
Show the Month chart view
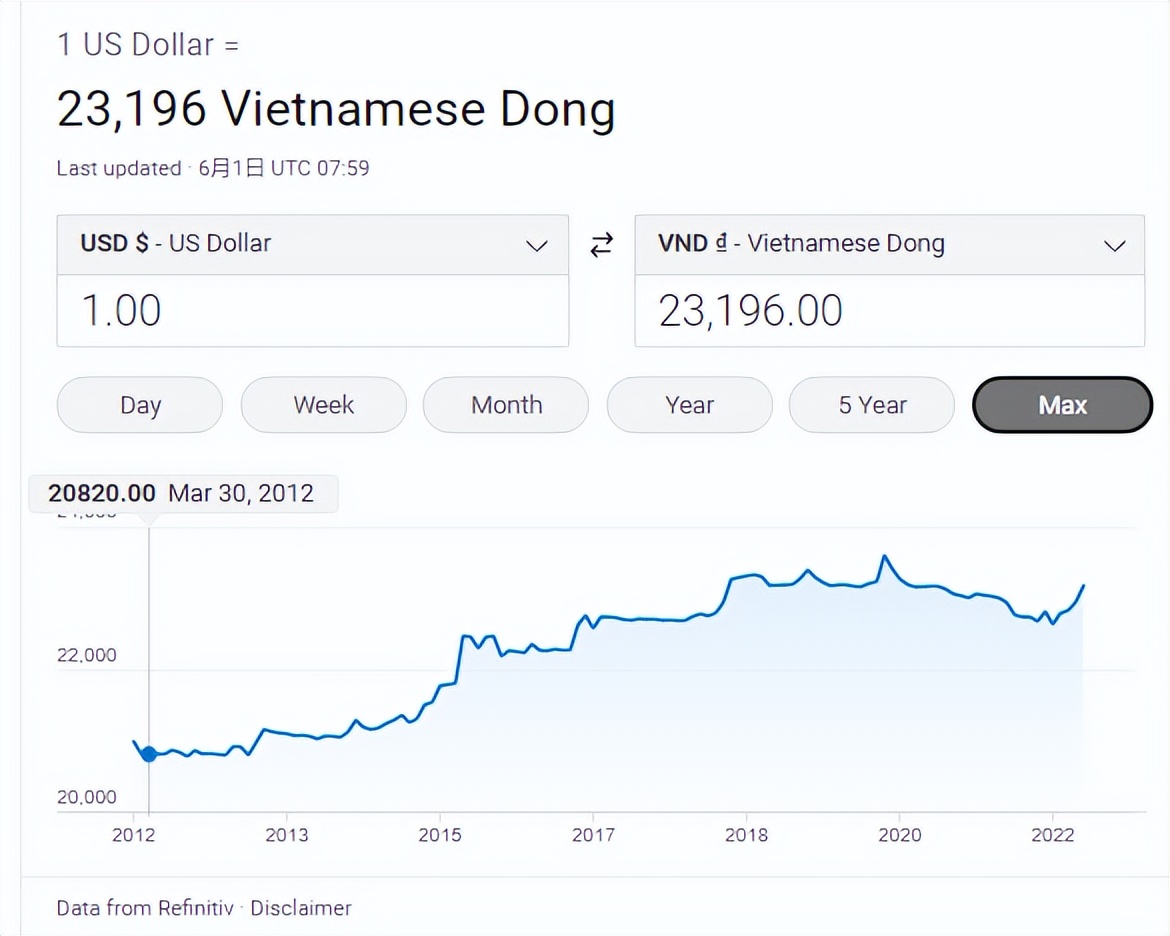pyautogui.click(x=506, y=405)
